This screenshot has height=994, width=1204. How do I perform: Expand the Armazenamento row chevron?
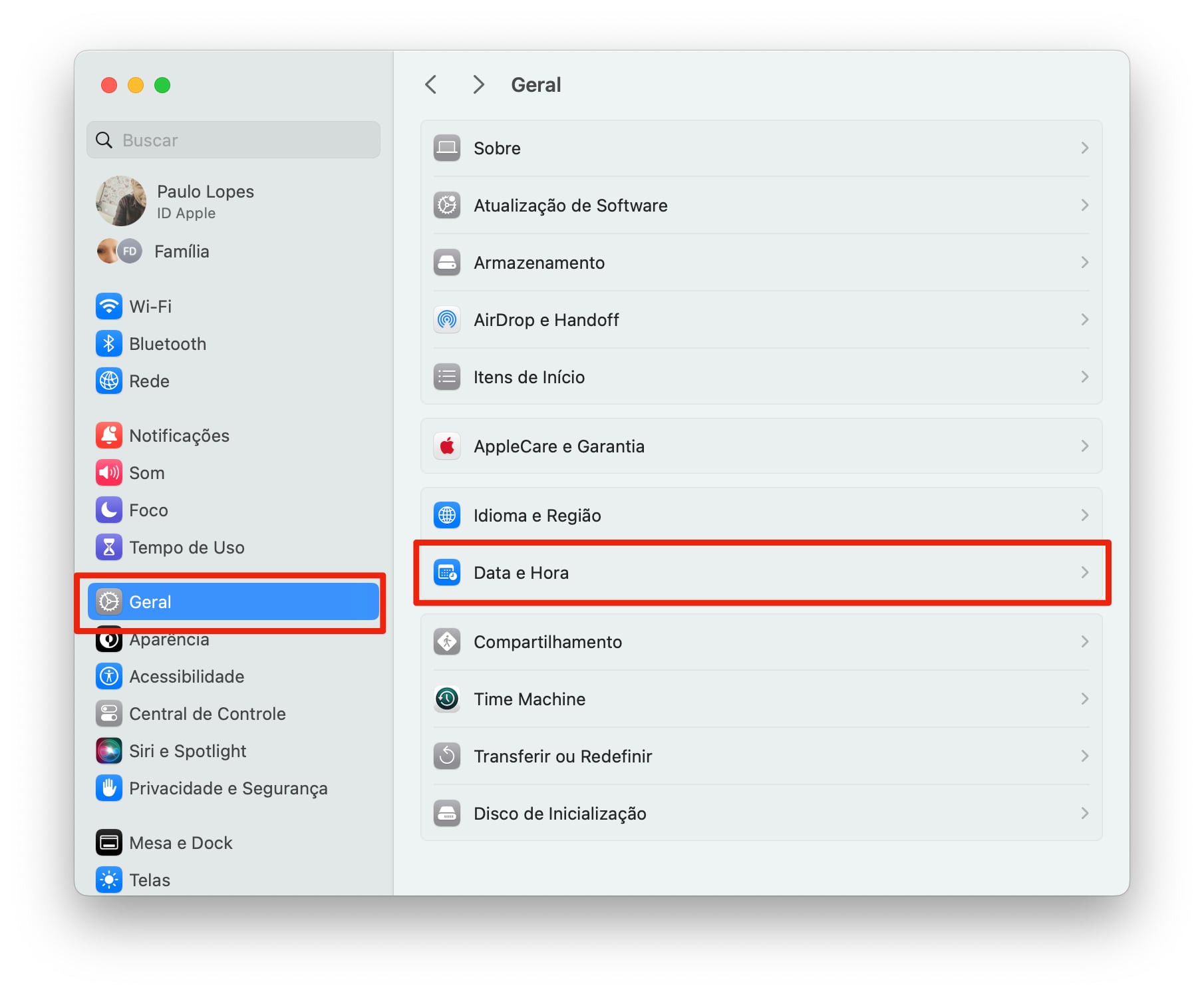coord(1084,262)
